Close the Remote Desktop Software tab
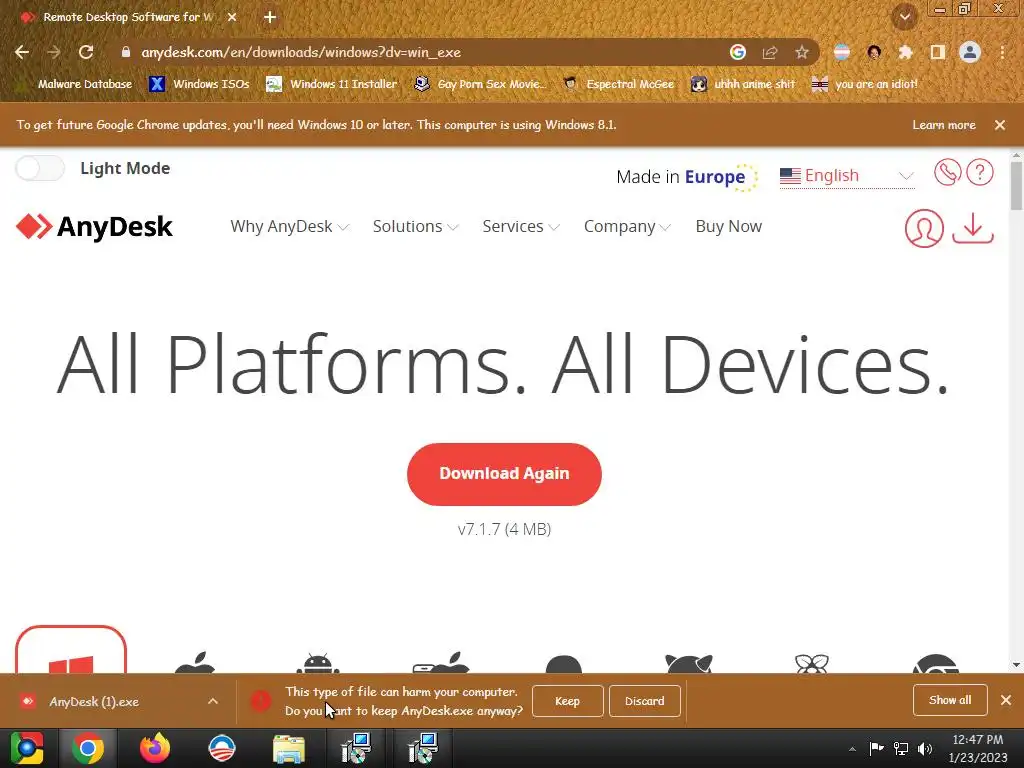Screen dimensions: 1024x768 232,17
